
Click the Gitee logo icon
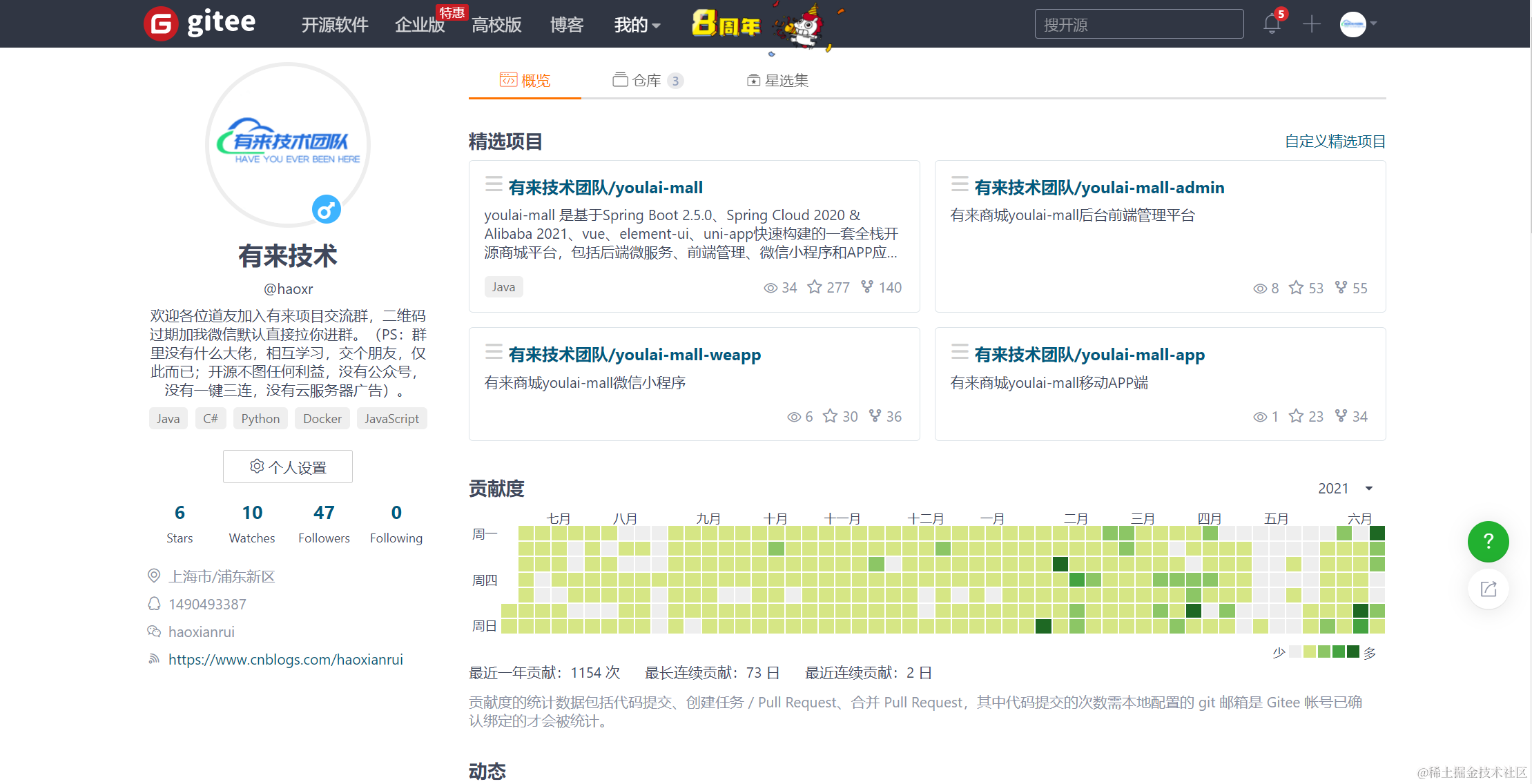point(161,24)
